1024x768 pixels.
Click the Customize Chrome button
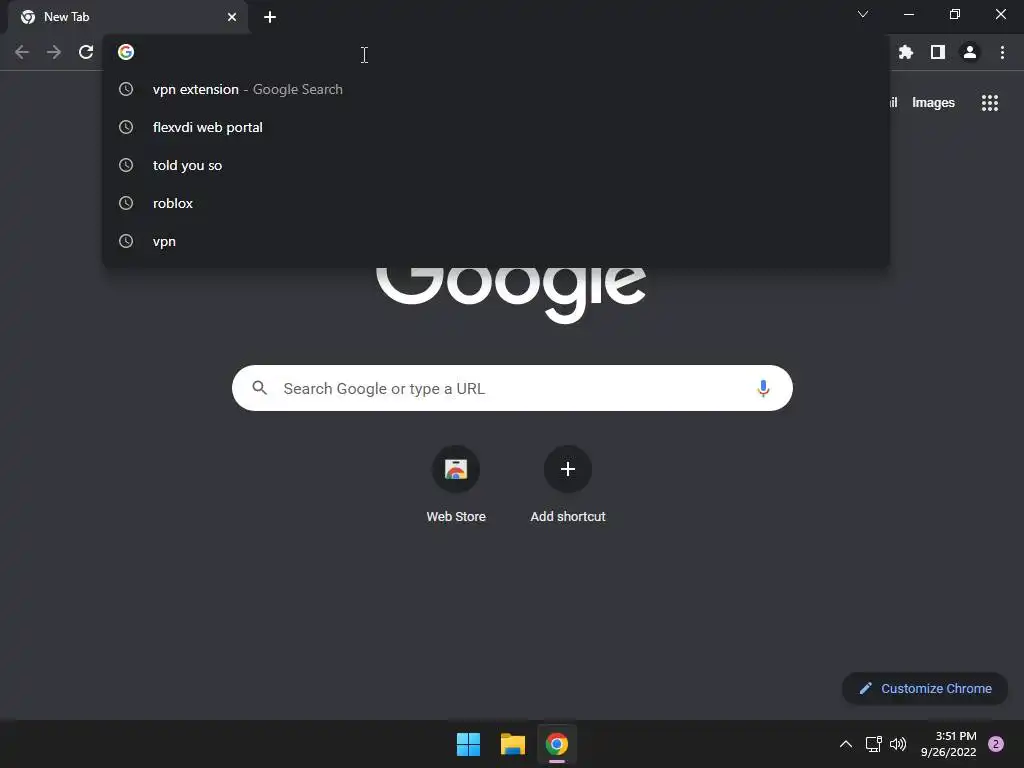pos(925,688)
